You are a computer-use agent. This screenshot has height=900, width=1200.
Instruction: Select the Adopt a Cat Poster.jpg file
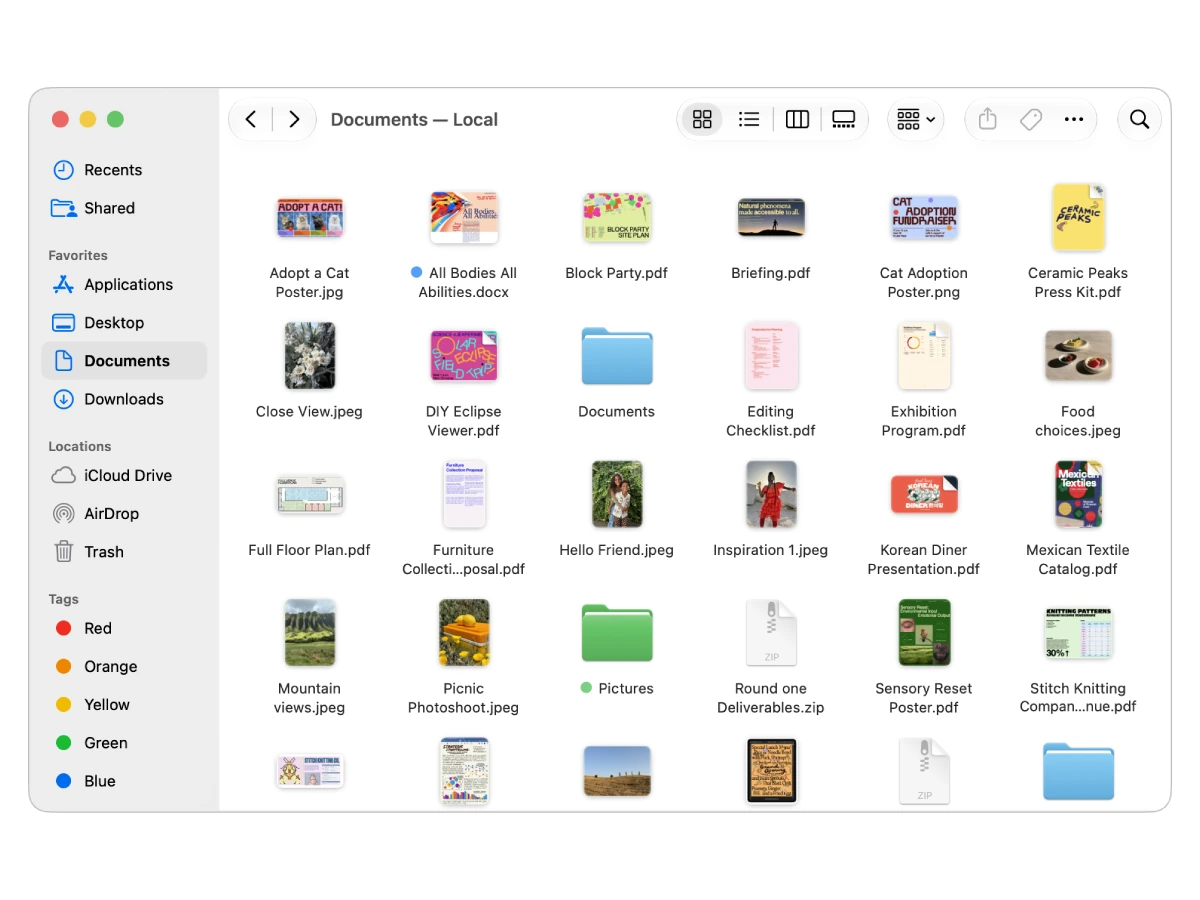point(310,217)
